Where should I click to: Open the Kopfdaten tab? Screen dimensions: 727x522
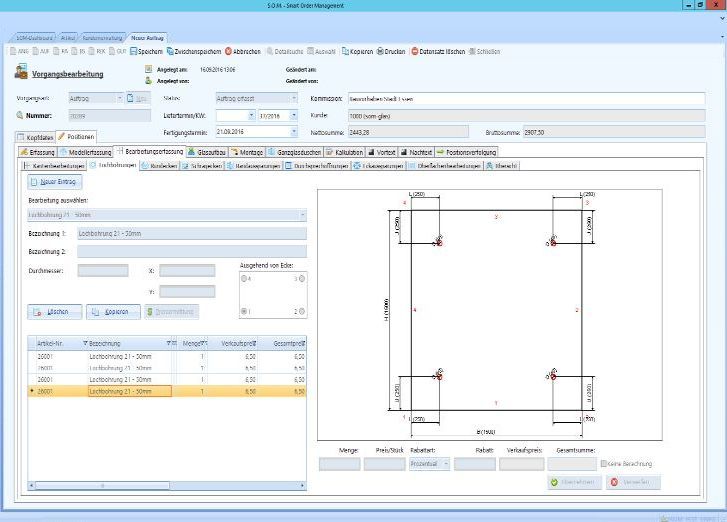[36, 136]
